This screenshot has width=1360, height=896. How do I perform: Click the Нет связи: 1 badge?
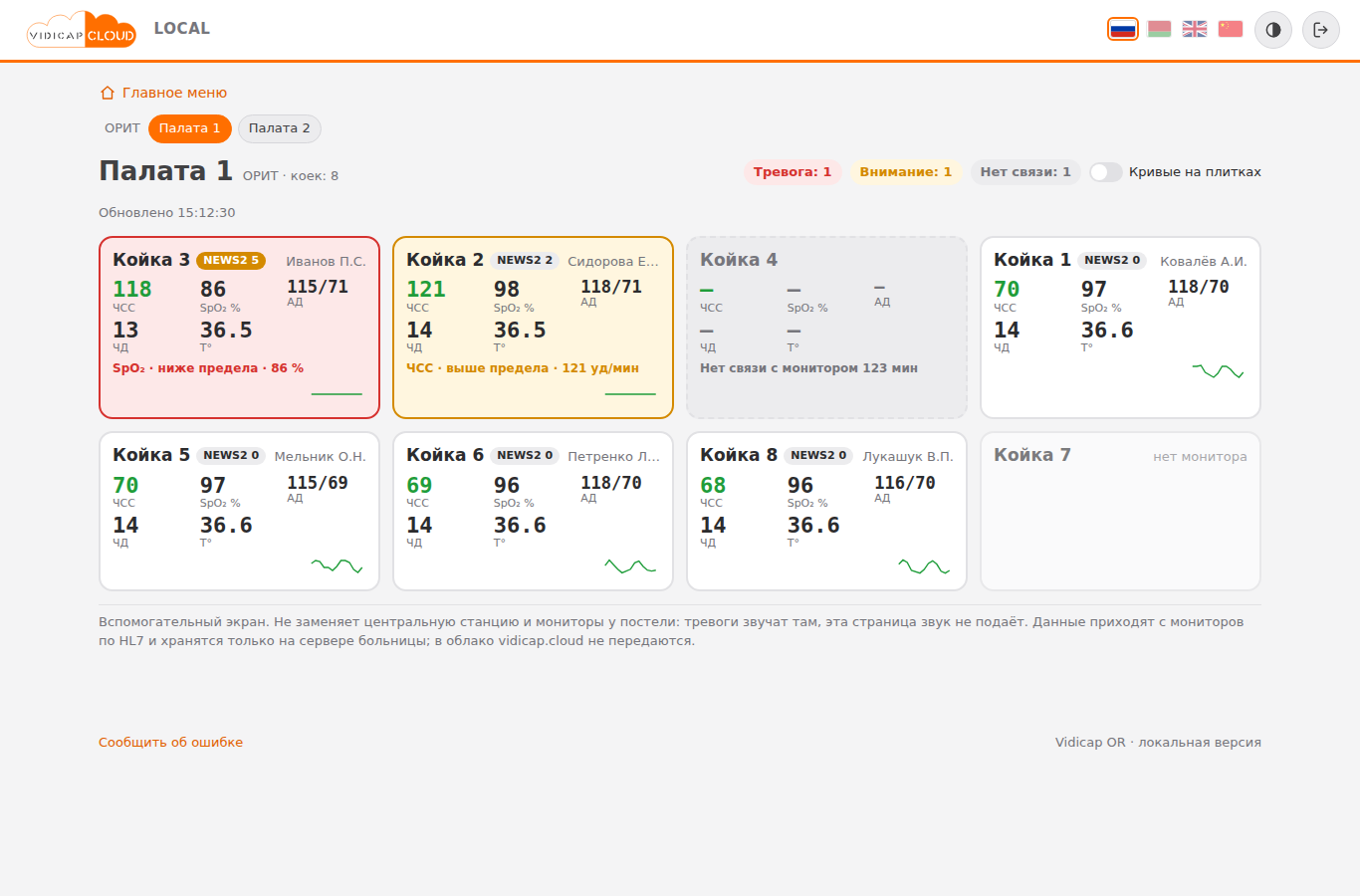pos(1025,172)
